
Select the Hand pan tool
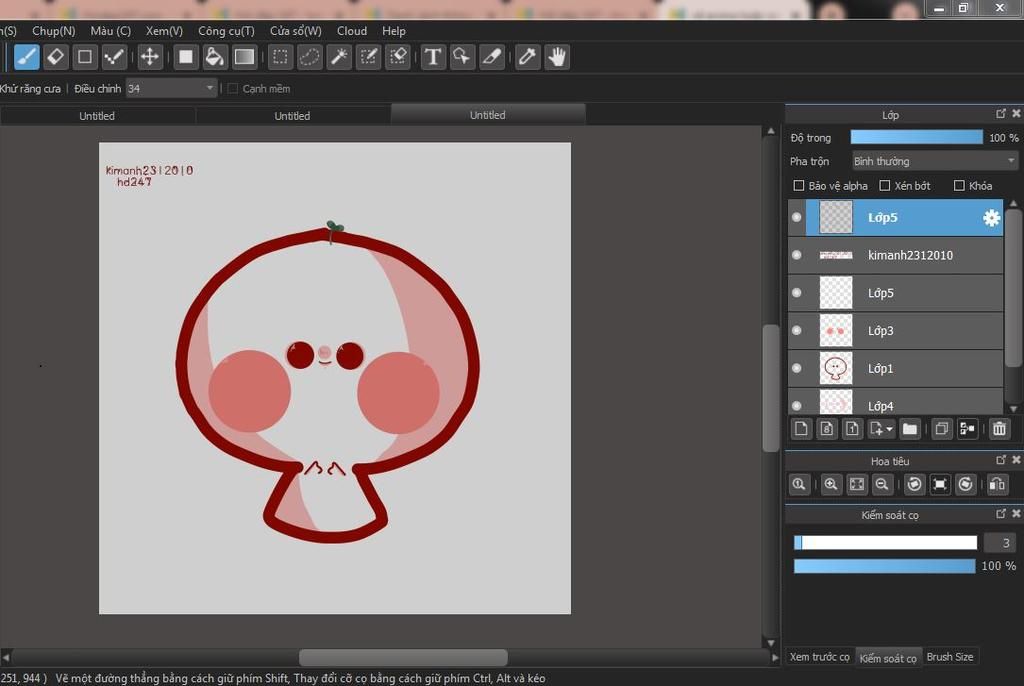pyautogui.click(x=556, y=57)
